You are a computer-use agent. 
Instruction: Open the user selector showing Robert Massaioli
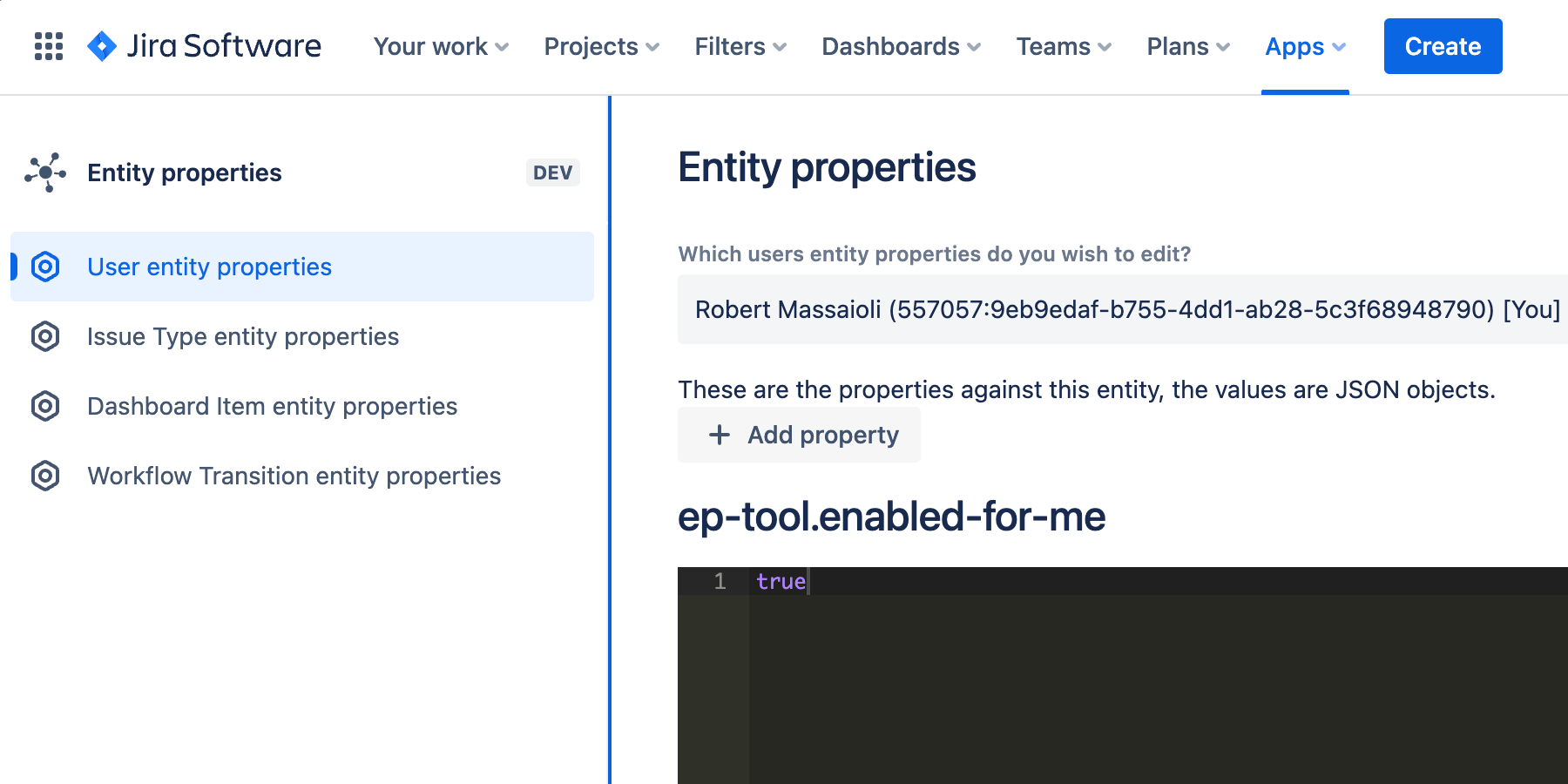[1123, 309]
